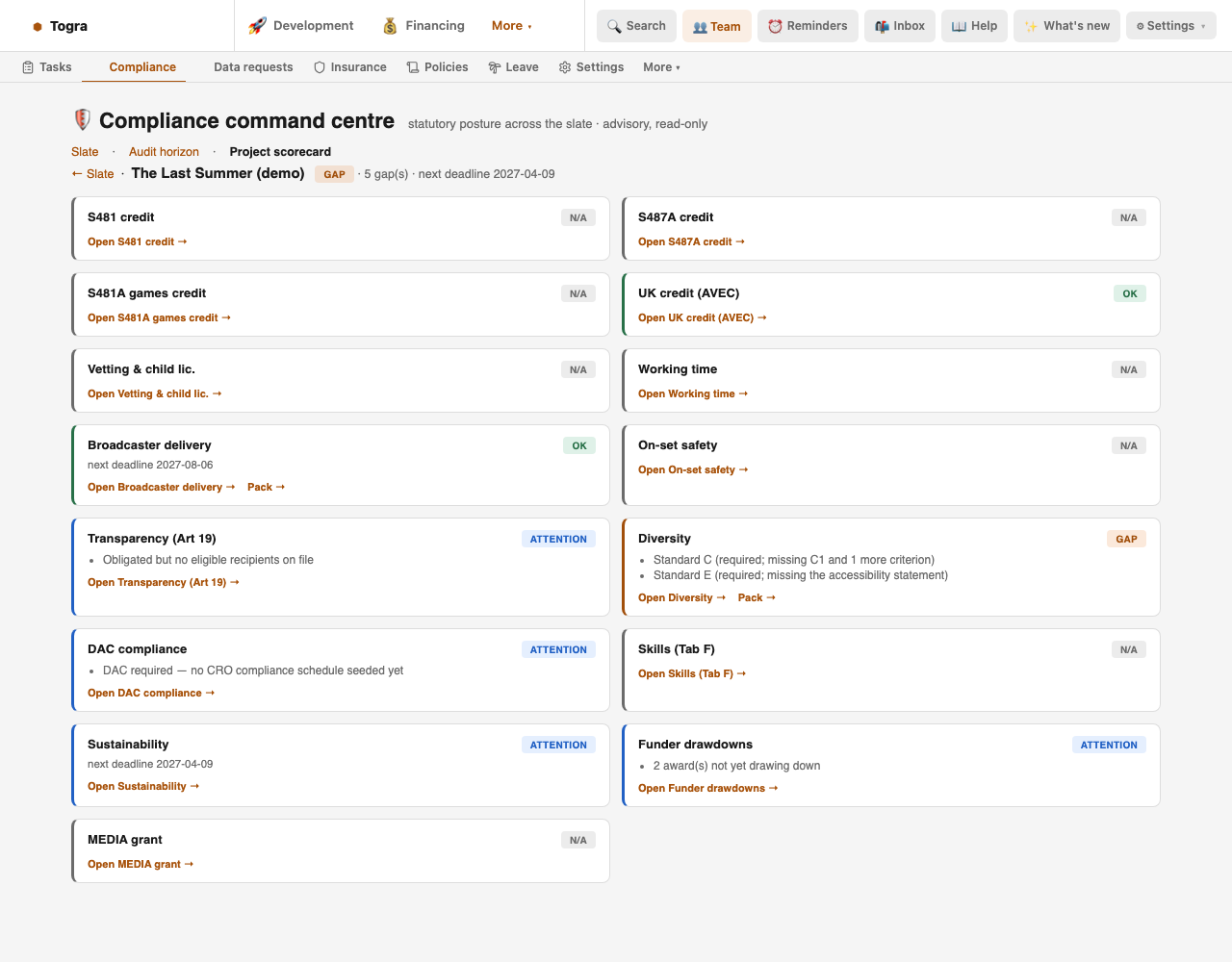1232x962 pixels.
Task: Open Broadcaster delivery link
Action: pos(161,488)
